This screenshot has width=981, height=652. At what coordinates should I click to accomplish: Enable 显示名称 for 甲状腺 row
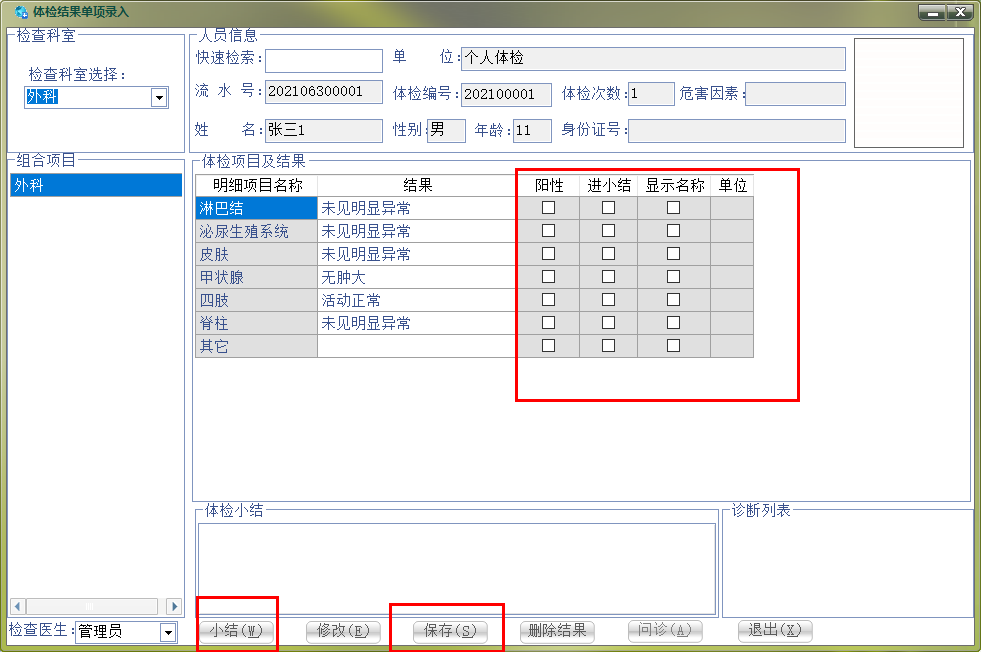point(673,277)
